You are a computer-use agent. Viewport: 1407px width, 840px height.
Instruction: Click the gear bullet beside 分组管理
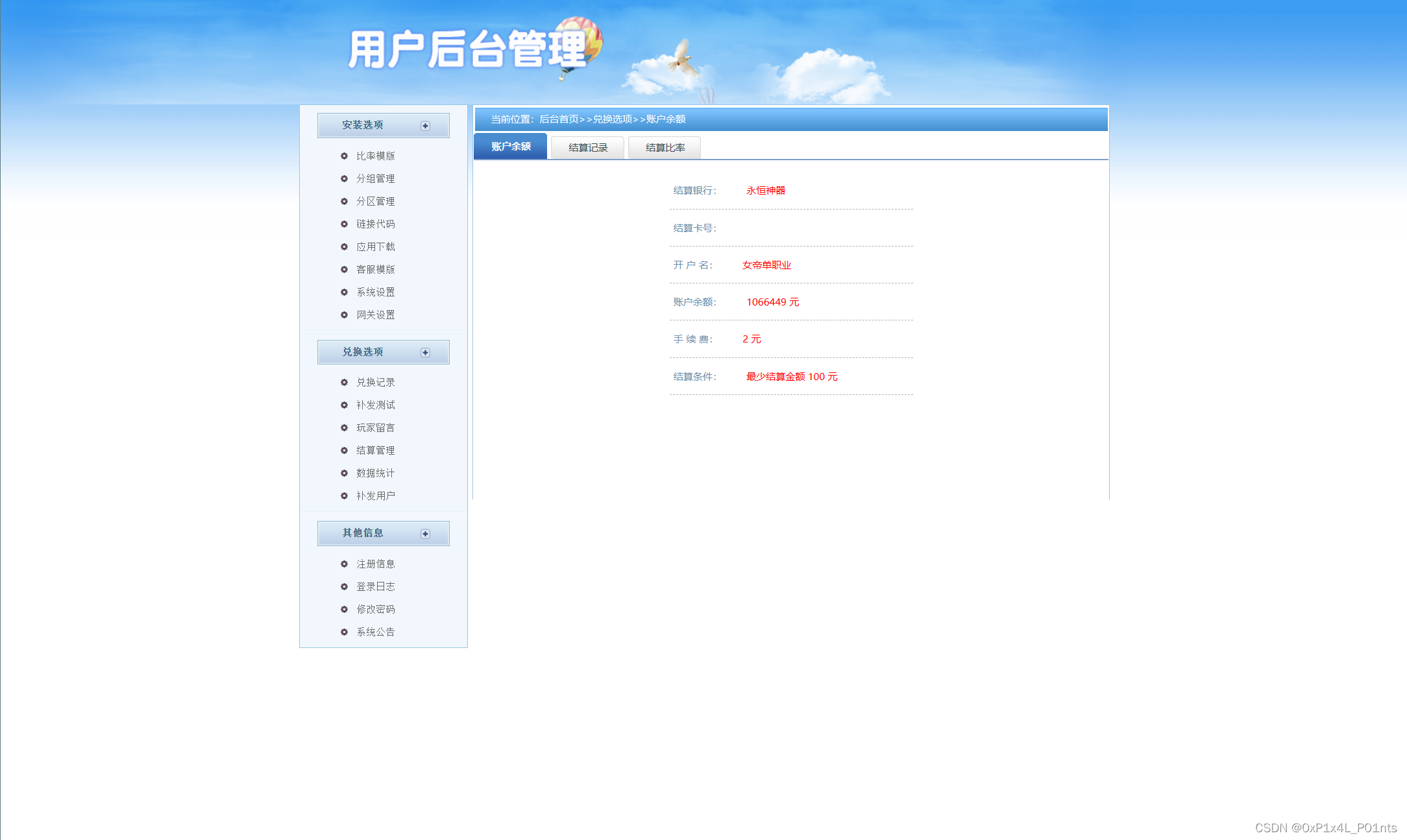tap(344, 178)
